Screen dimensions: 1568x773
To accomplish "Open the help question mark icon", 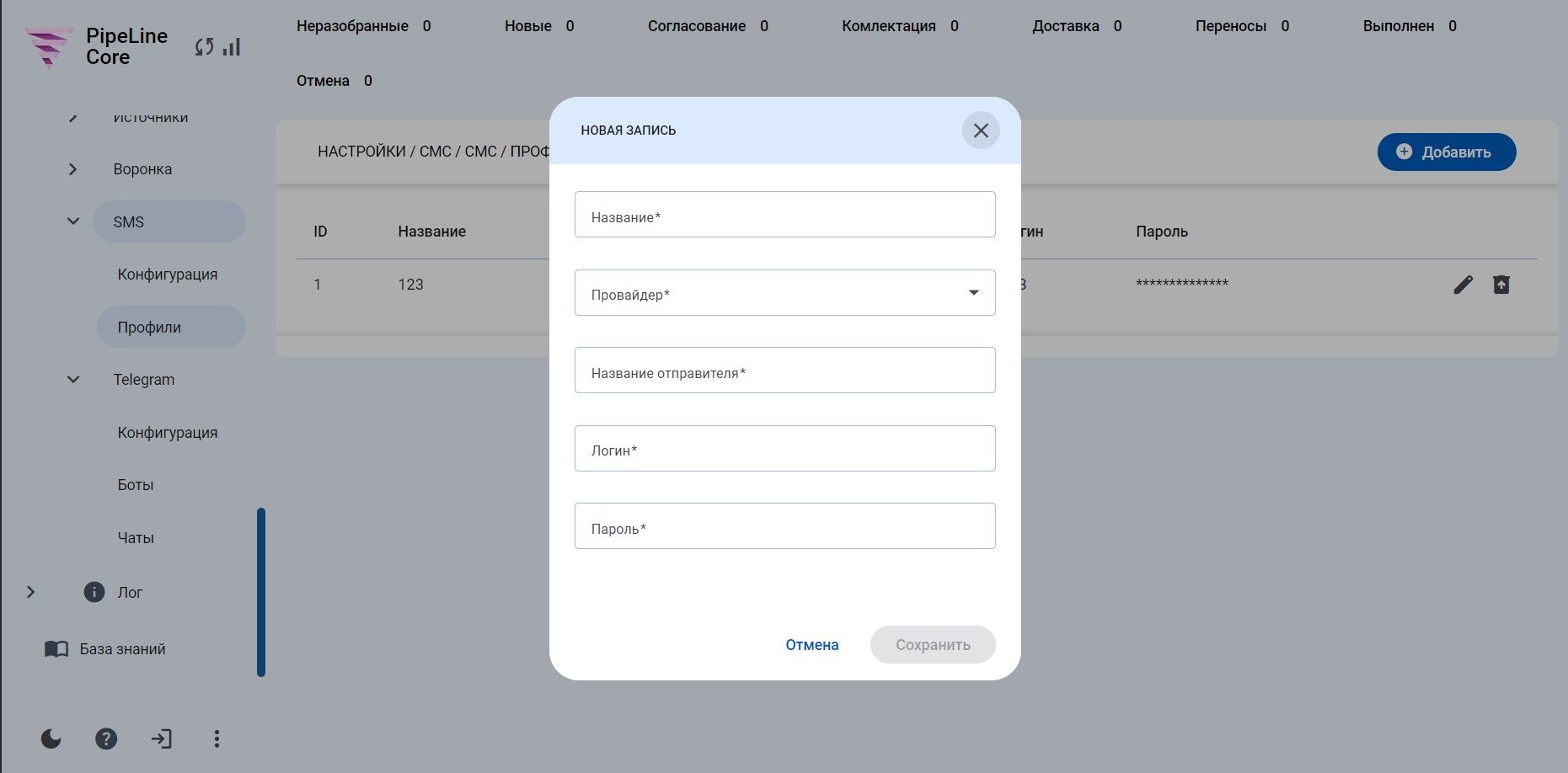I will 106,738.
